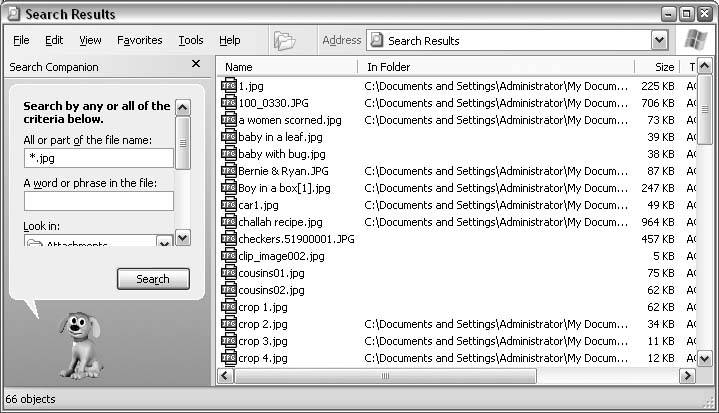The width and height of the screenshot is (719, 413).
Task: Click the JPG icon beside 1.jpg
Action: (x=228, y=86)
